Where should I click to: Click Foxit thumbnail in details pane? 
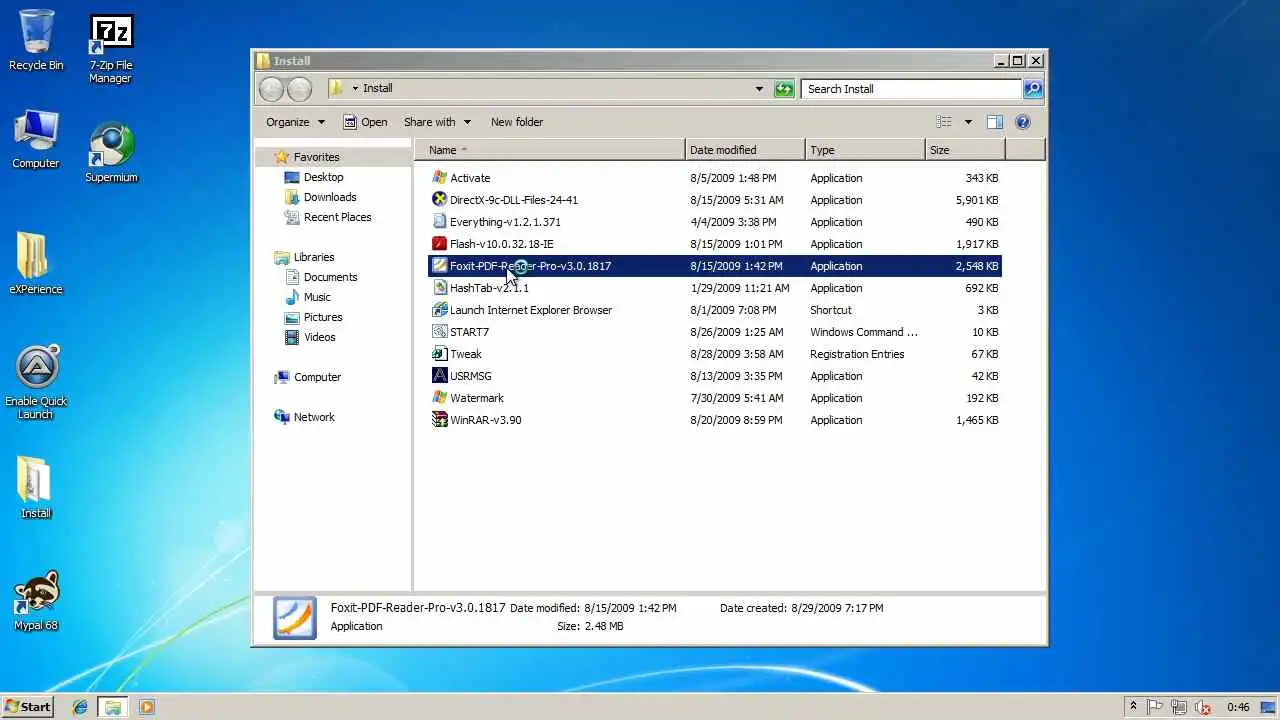(x=295, y=617)
